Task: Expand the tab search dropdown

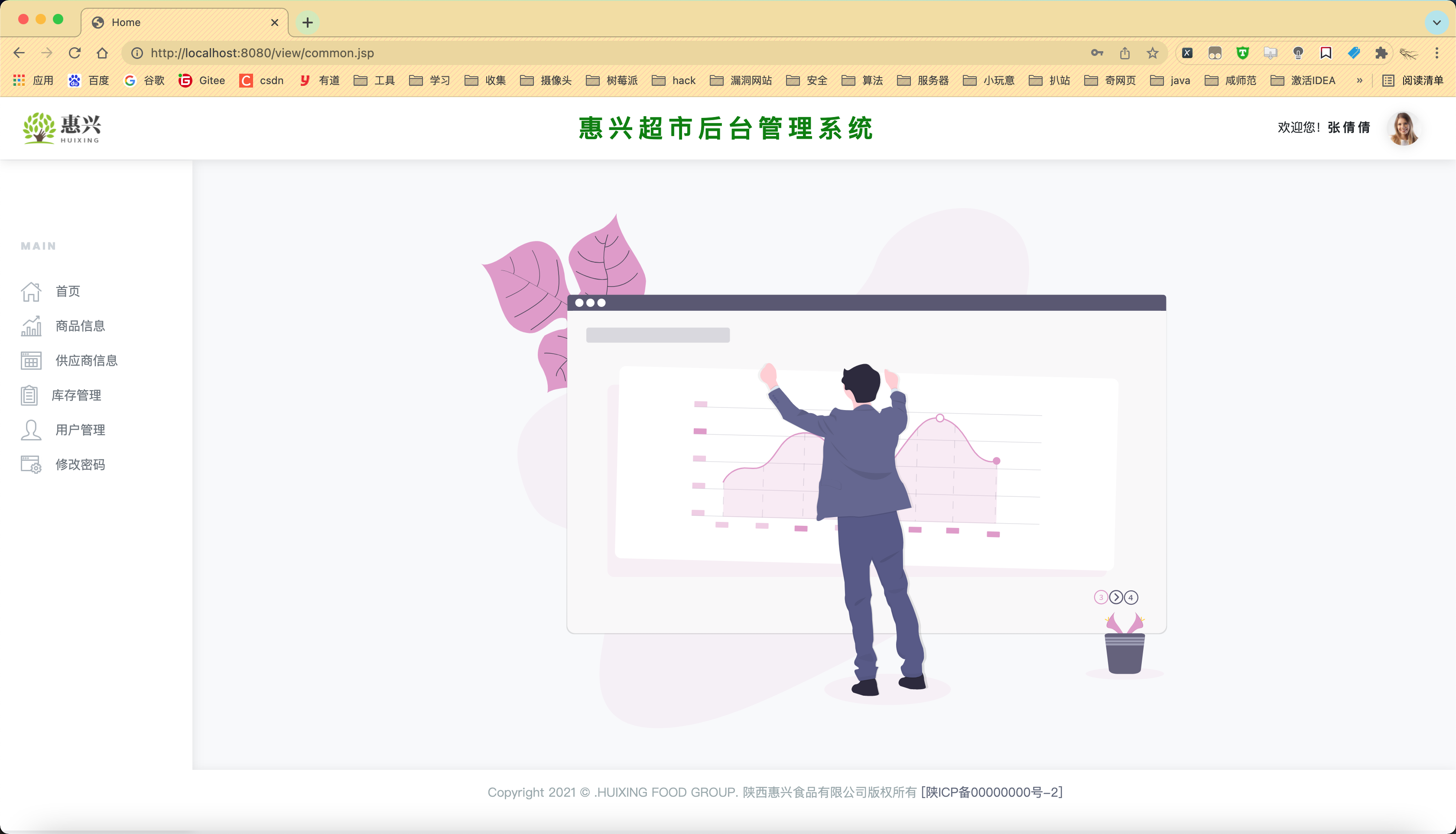Action: point(1436,23)
